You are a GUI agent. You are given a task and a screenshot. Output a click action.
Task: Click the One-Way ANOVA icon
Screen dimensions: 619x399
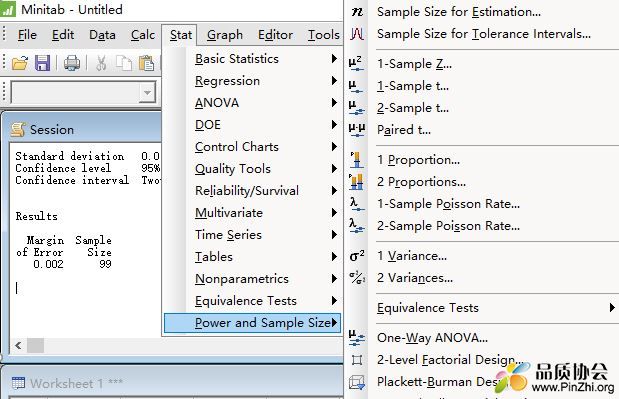pos(357,338)
